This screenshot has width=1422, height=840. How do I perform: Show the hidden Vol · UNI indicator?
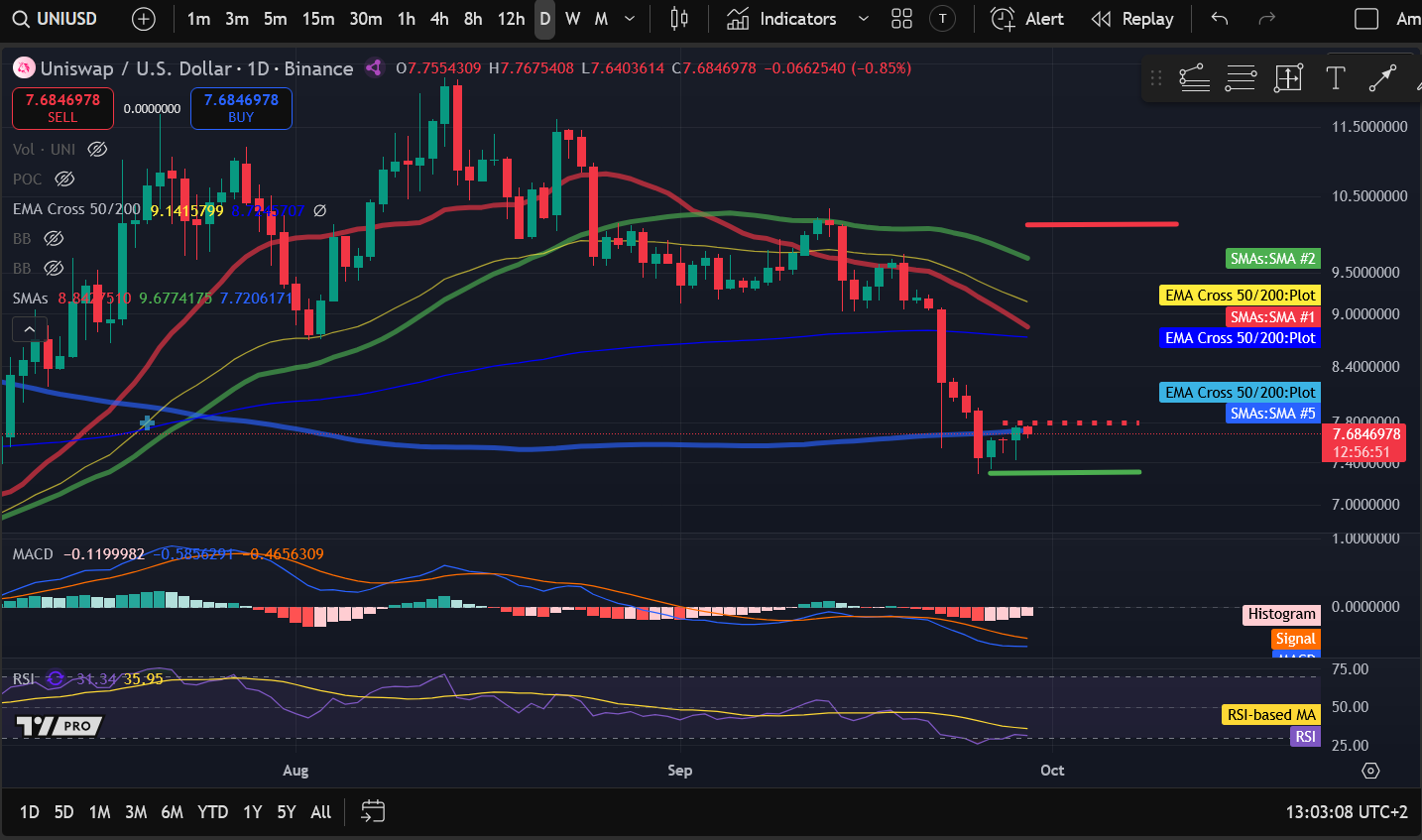(97, 149)
